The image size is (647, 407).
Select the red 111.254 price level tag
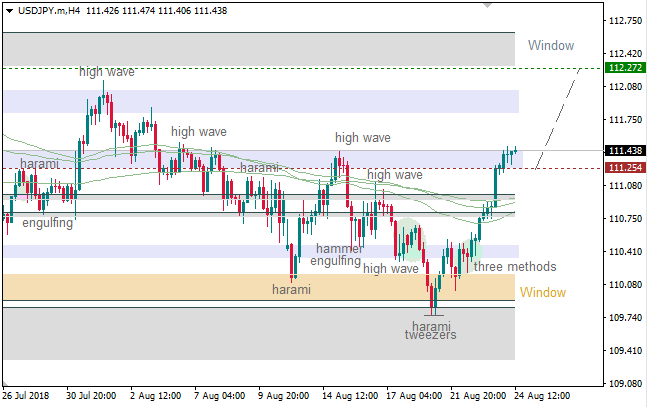coord(625,167)
